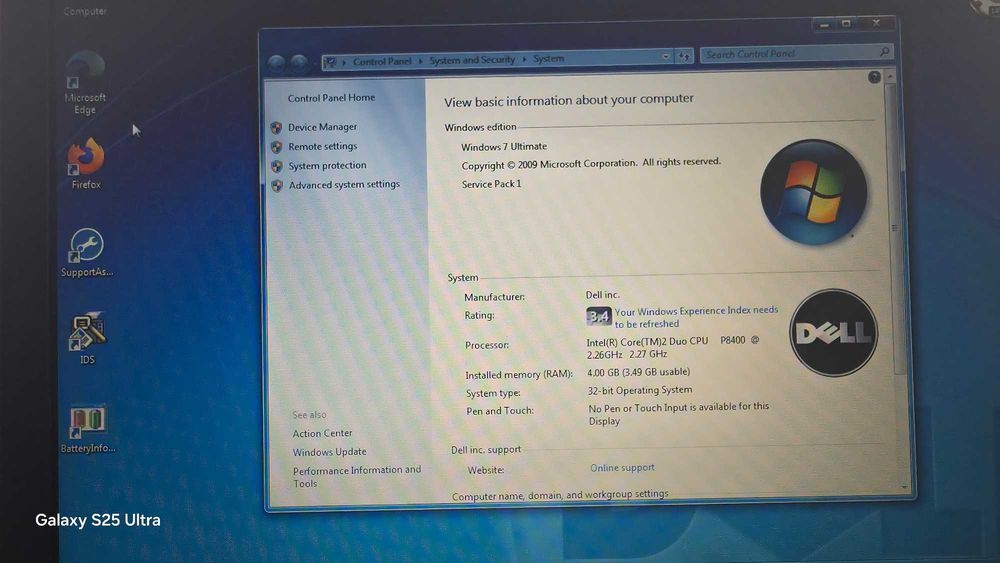Click the shield icon beside Remote settings
Image resolution: width=1000 pixels, height=563 pixels.
[276, 147]
